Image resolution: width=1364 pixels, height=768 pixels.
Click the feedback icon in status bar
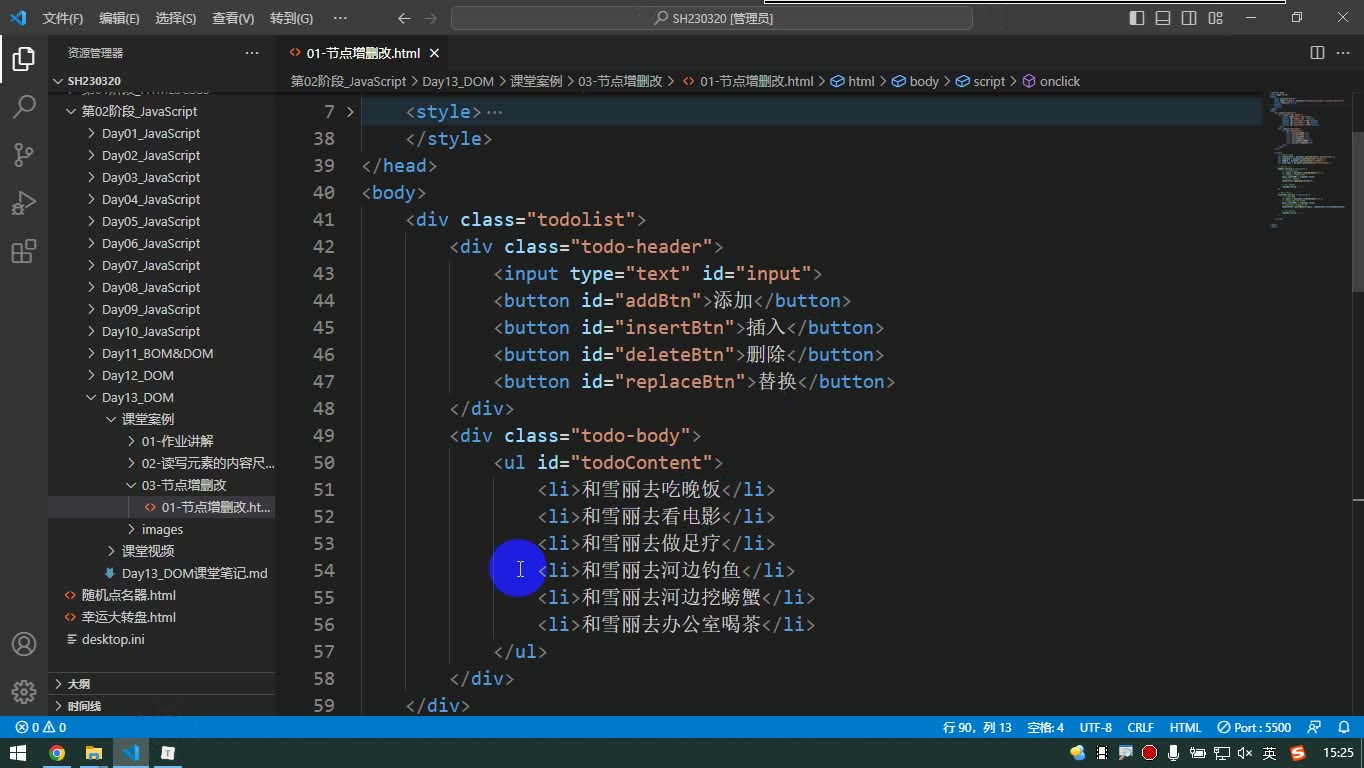[1315, 728]
